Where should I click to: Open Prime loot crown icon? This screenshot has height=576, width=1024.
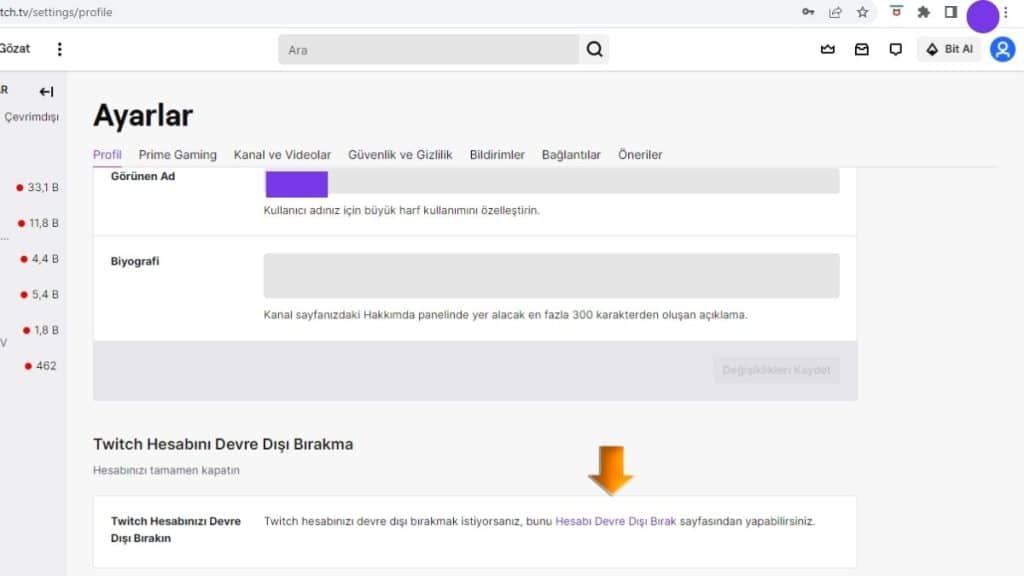point(827,50)
